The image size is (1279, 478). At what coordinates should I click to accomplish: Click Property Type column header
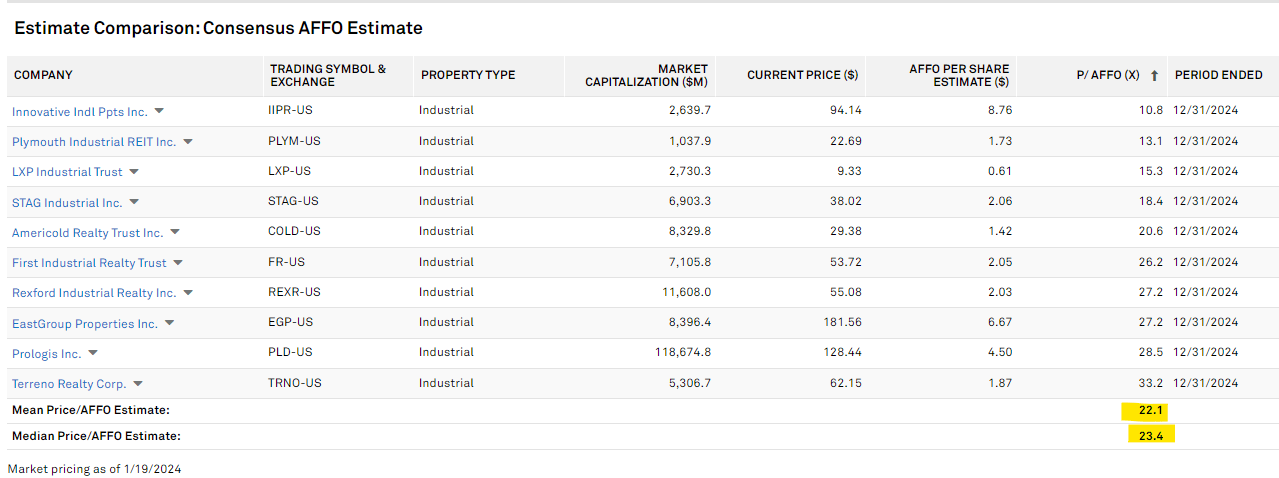click(468, 75)
